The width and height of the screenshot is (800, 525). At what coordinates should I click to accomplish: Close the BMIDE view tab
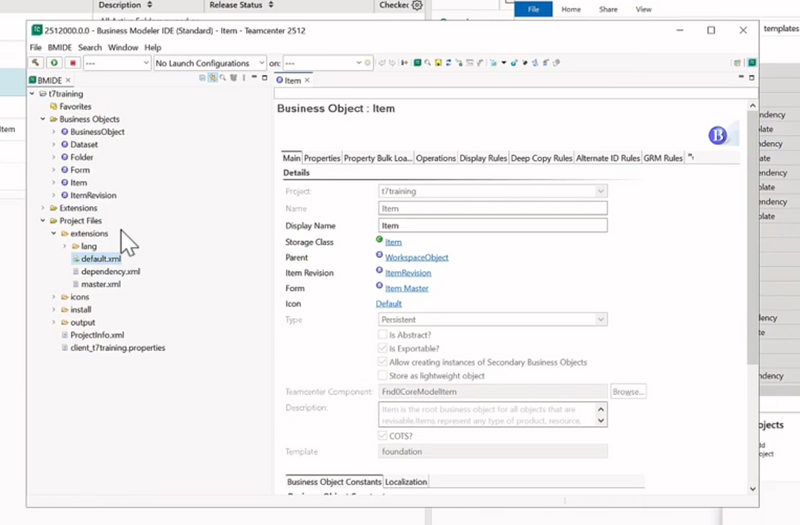click(68, 80)
